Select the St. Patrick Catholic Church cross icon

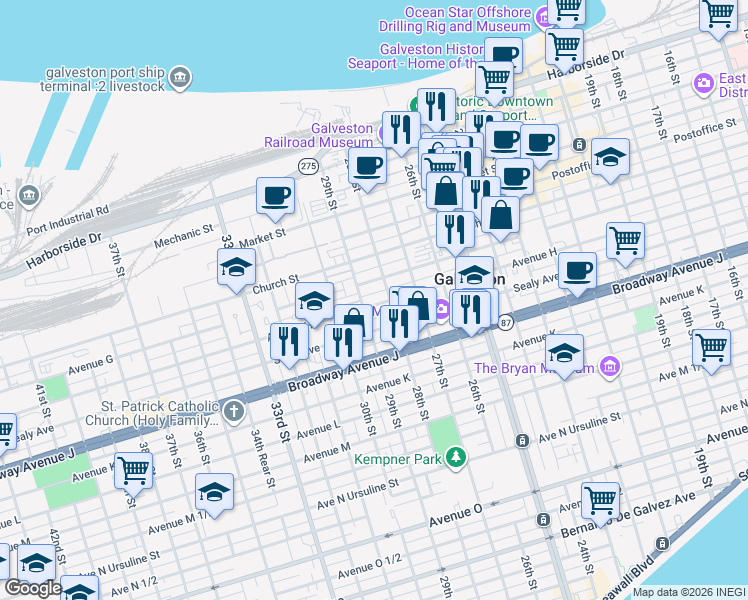click(234, 412)
